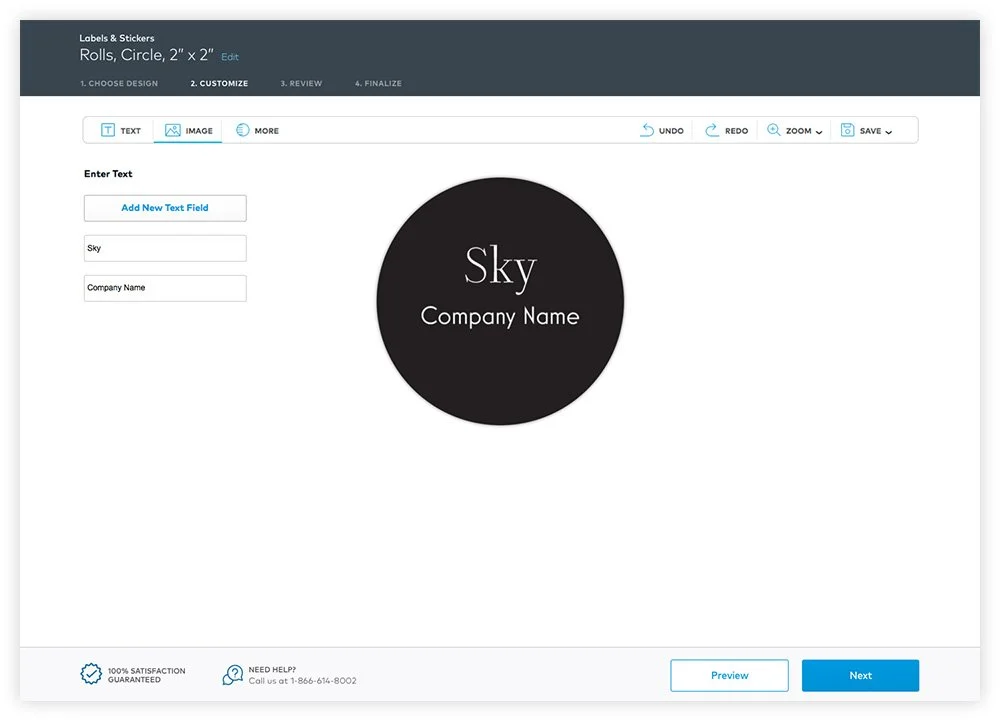Click the blue Next button
This screenshot has width=1000, height=723.
860,675
